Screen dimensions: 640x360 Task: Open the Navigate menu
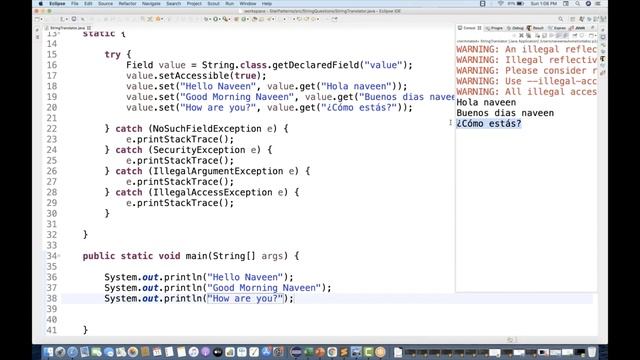[151, 4]
